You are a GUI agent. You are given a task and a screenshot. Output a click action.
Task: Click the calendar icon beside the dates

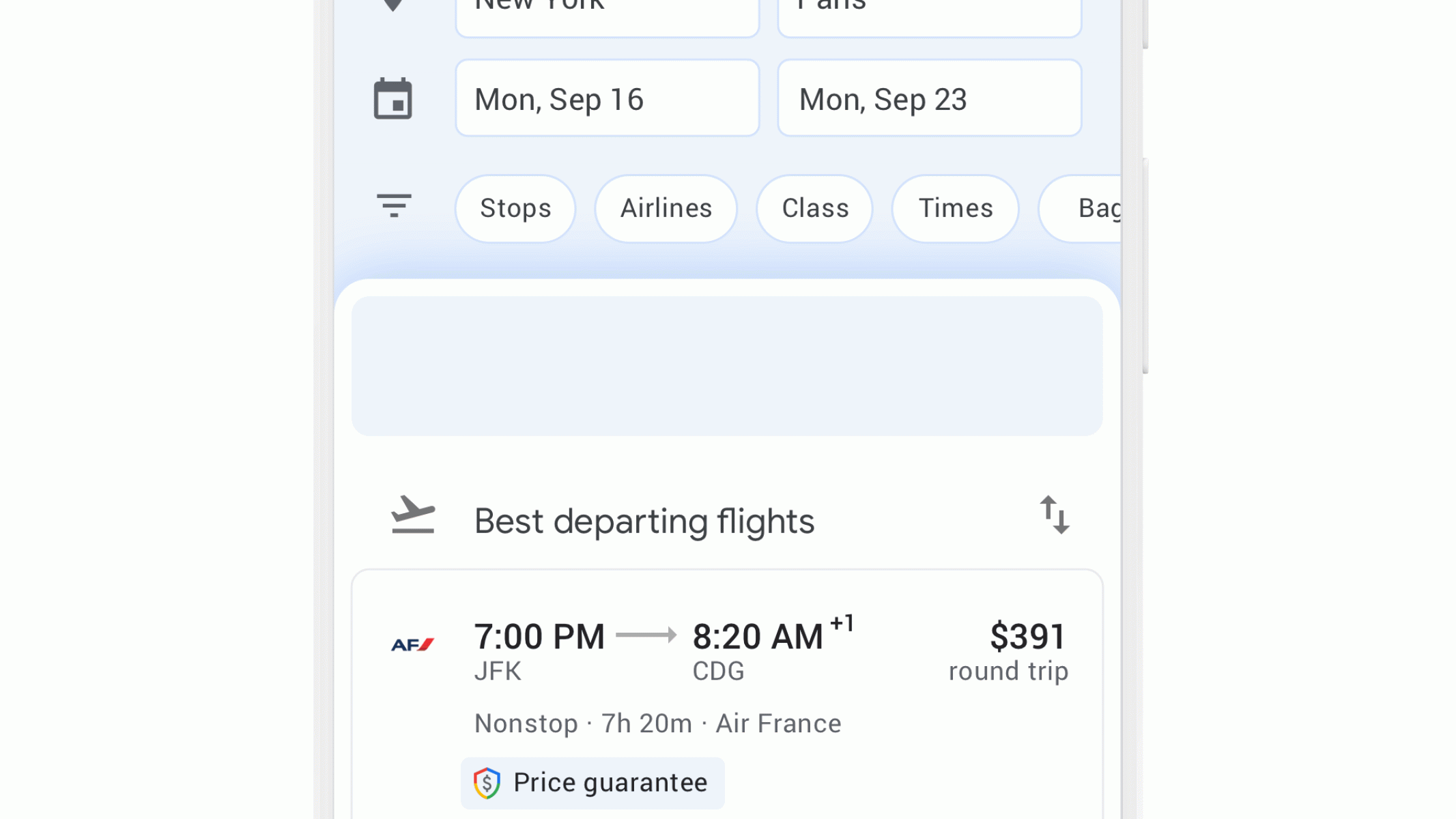[x=393, y=99]
